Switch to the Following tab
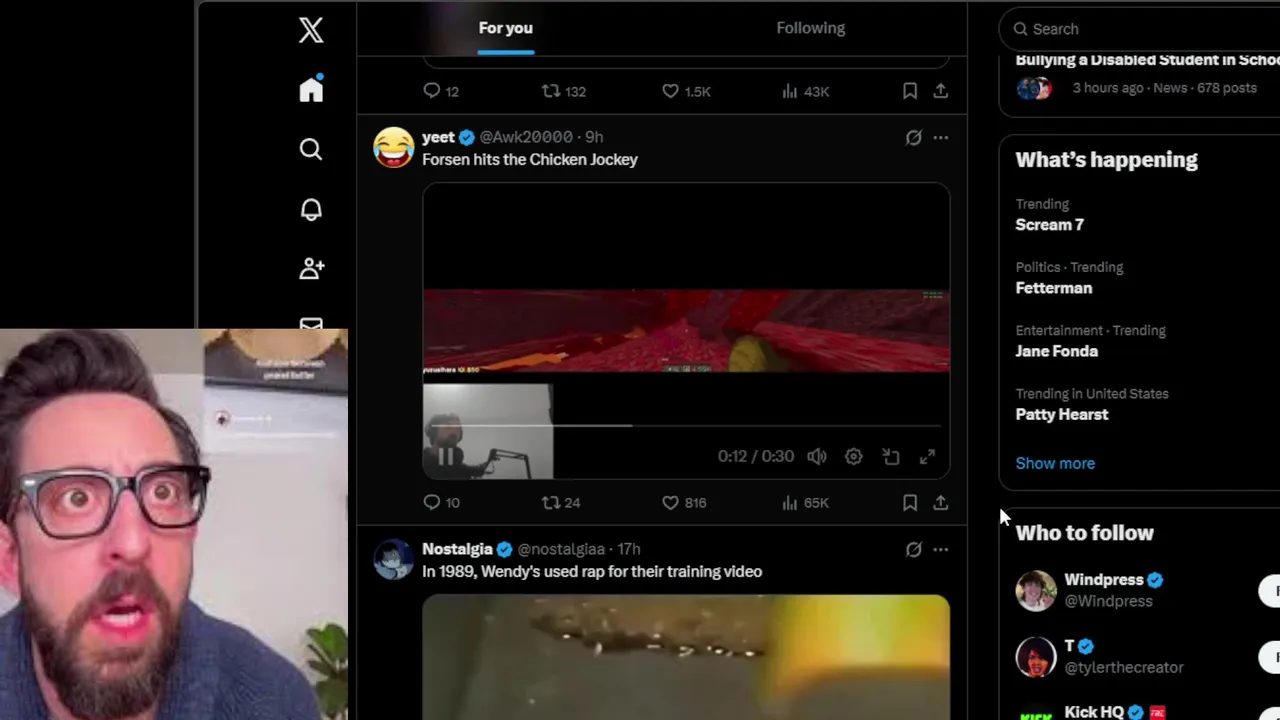Screen dimensions: 1280x720 tap(811, 28)
